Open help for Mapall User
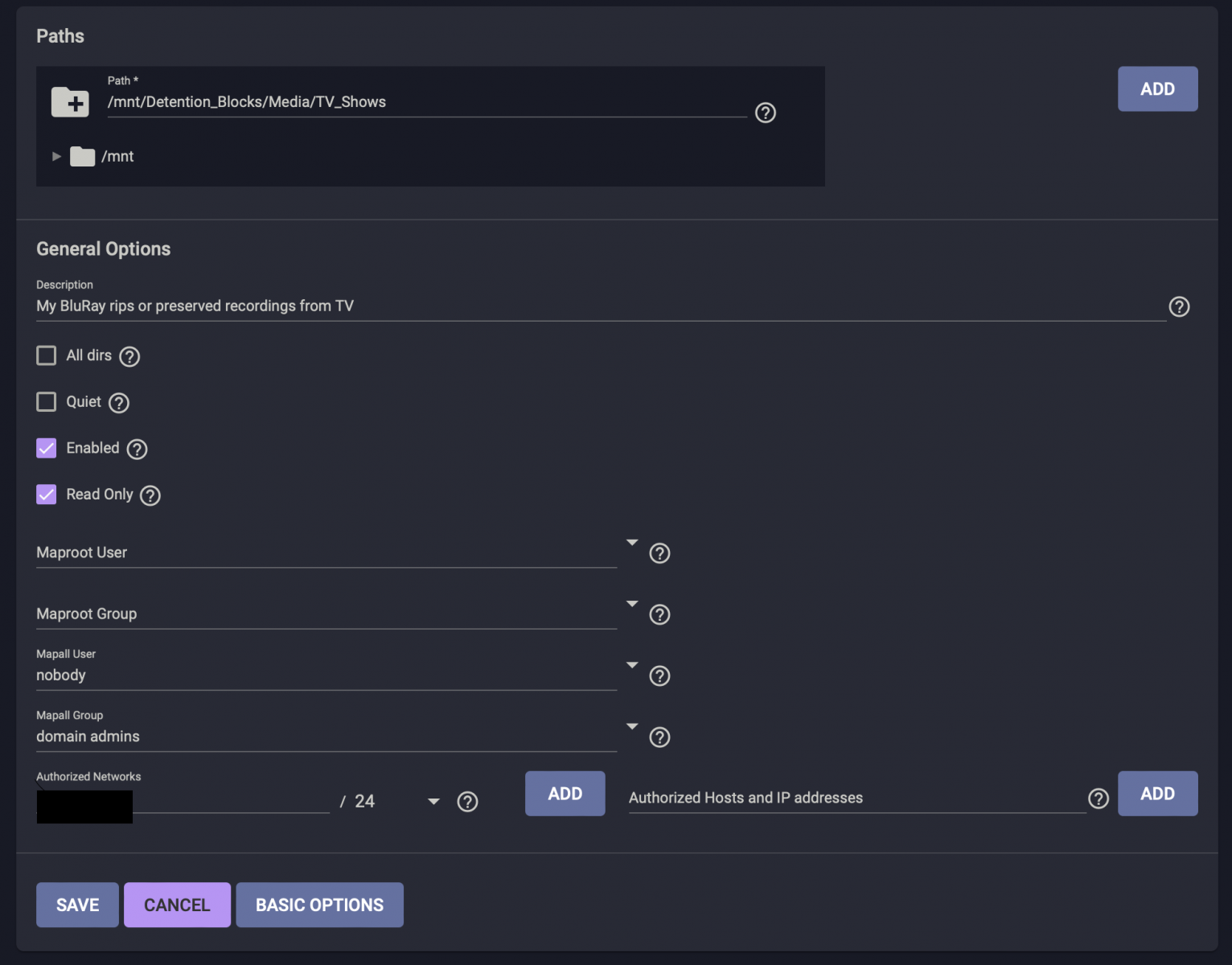Image resolution: width=1232 pixels, height=965 pixels. pyautogui.click(x=659, y=675)
